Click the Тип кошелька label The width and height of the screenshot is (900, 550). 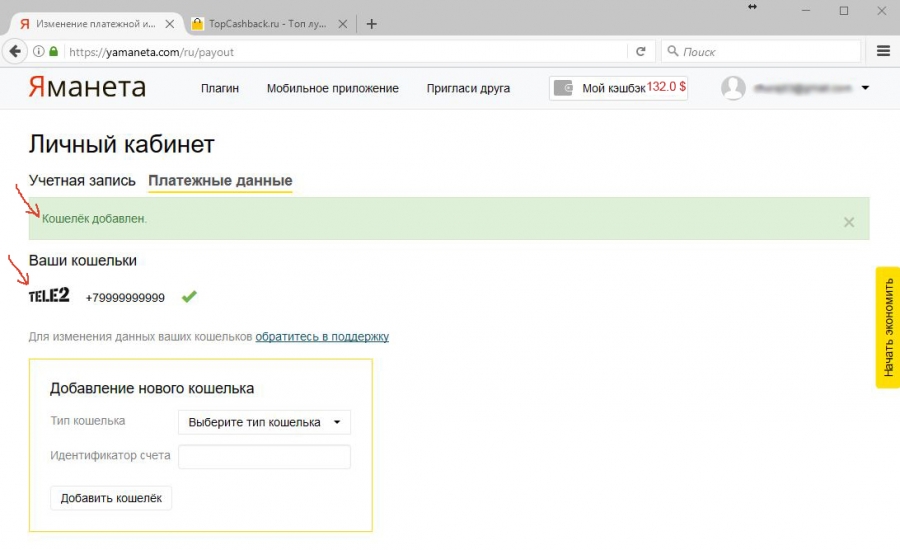(88, 420)
